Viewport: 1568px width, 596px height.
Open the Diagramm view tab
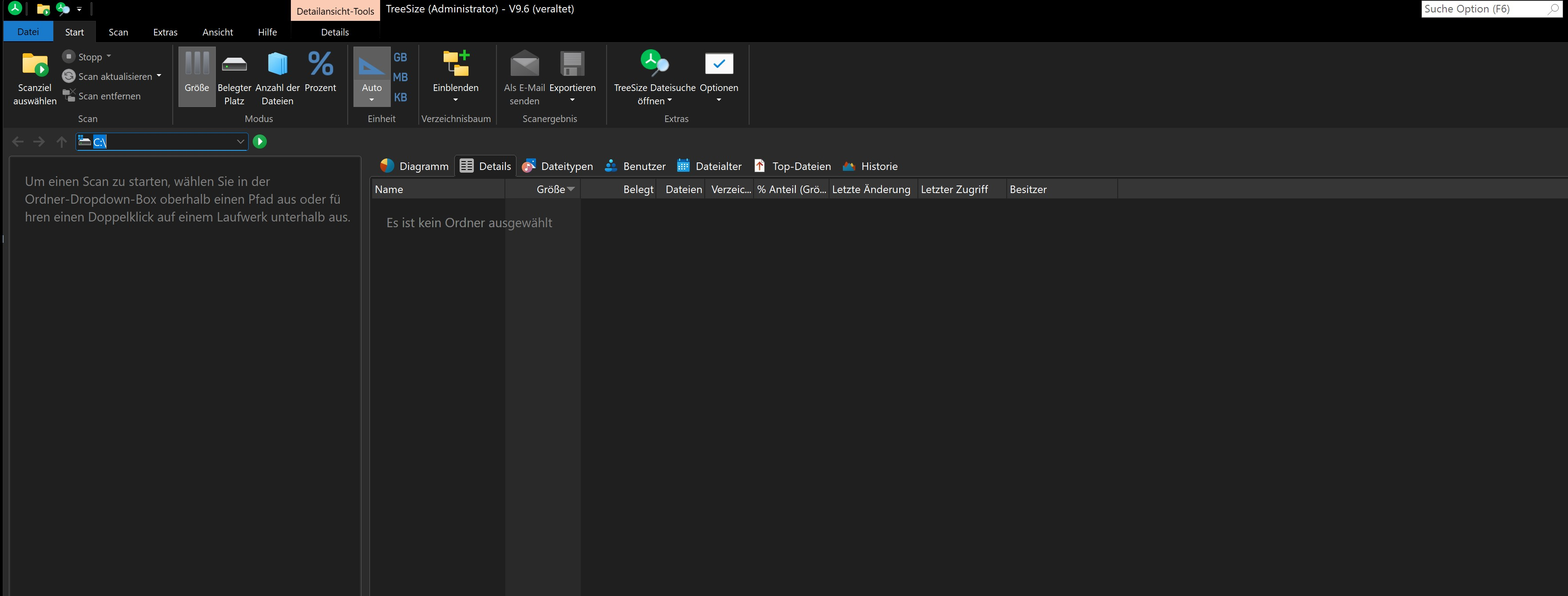click(x=414, y=166)
